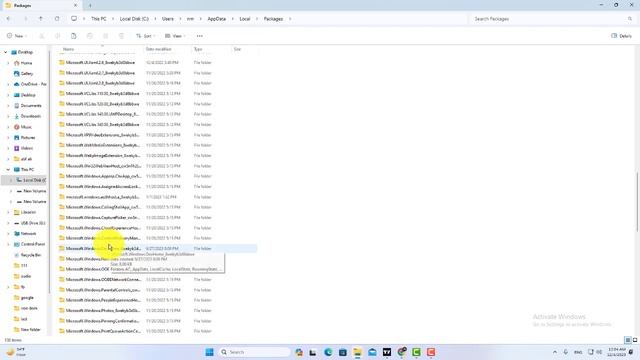Switch to large thumbnails layout icon

(x=635, y=340)
